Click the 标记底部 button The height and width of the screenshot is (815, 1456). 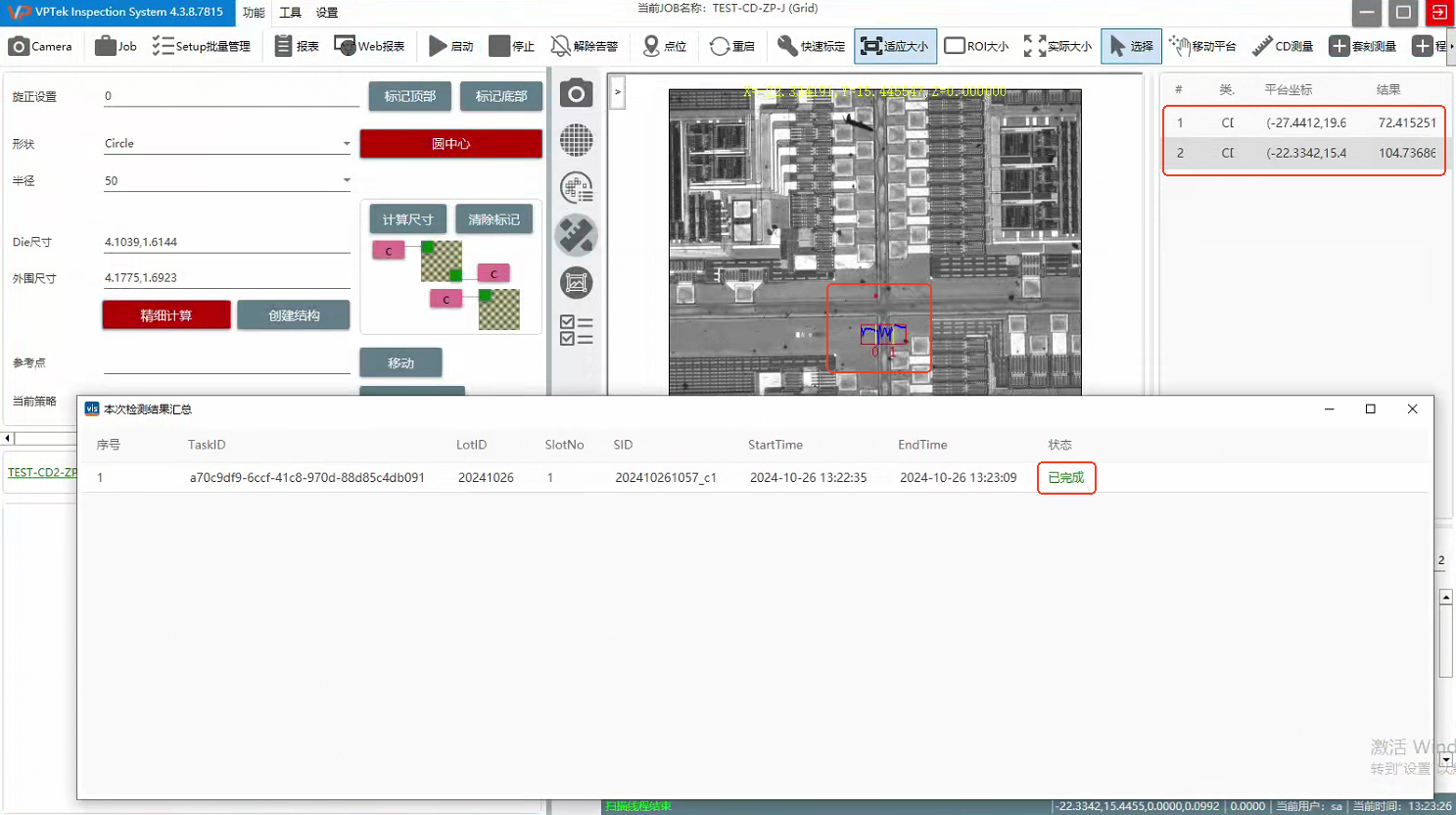(501, 96)
